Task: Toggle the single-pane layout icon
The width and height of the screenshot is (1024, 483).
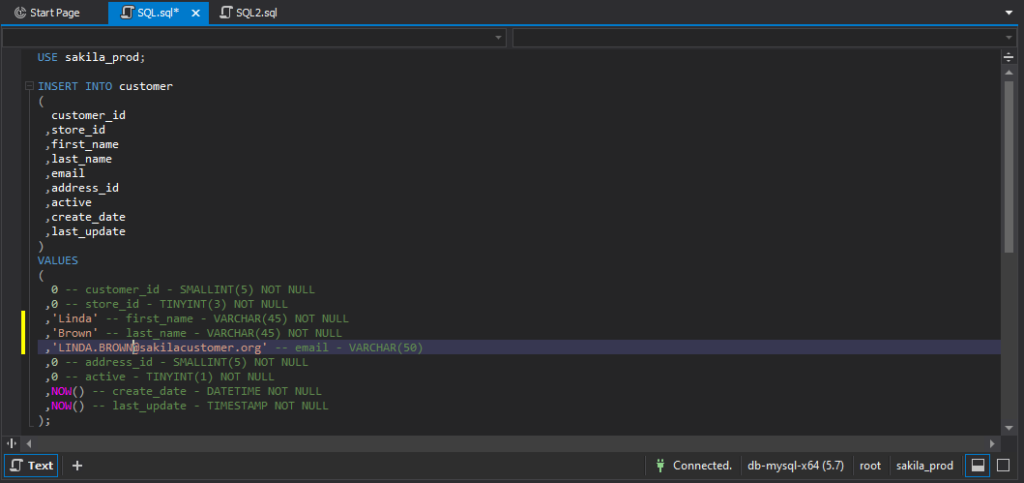Action: 1003,465
